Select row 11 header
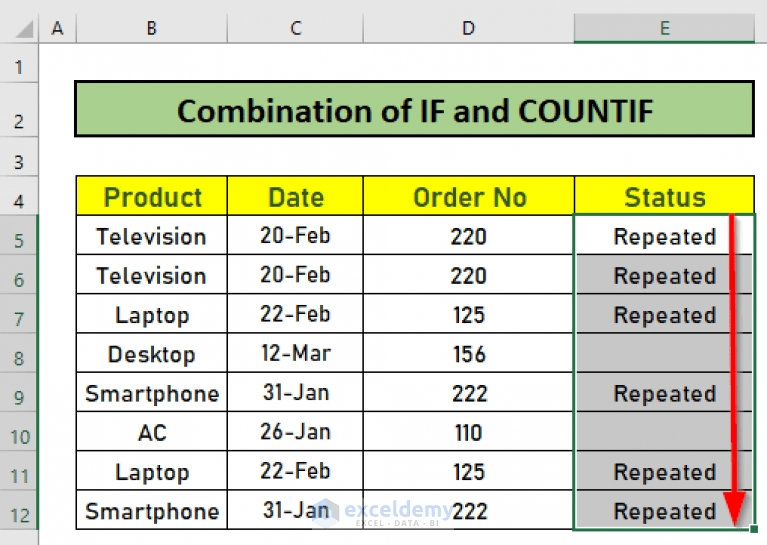This screenshot has width=767, height=545. pos(19,470)
